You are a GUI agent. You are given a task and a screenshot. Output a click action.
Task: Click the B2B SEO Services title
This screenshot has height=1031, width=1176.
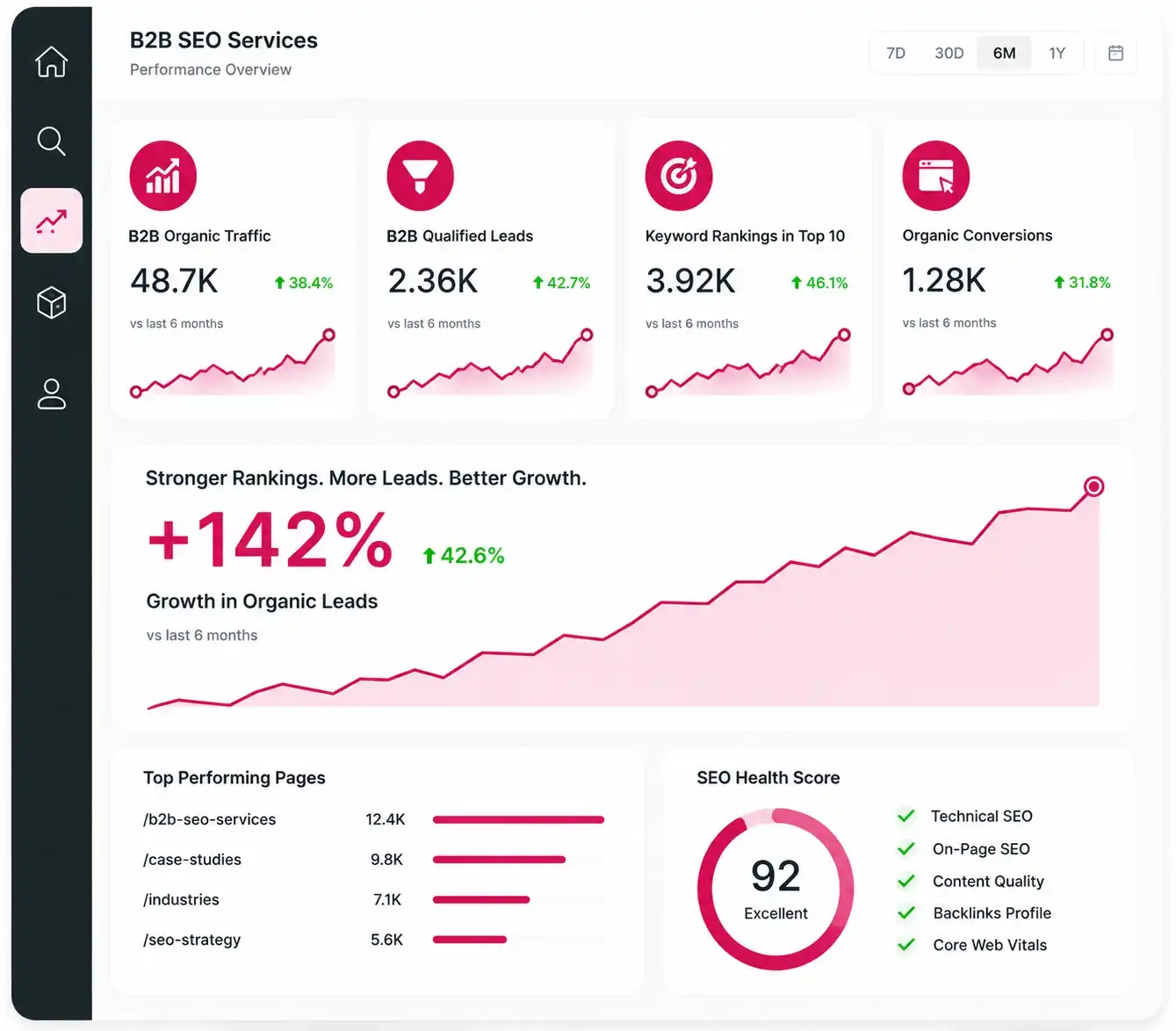224,40
